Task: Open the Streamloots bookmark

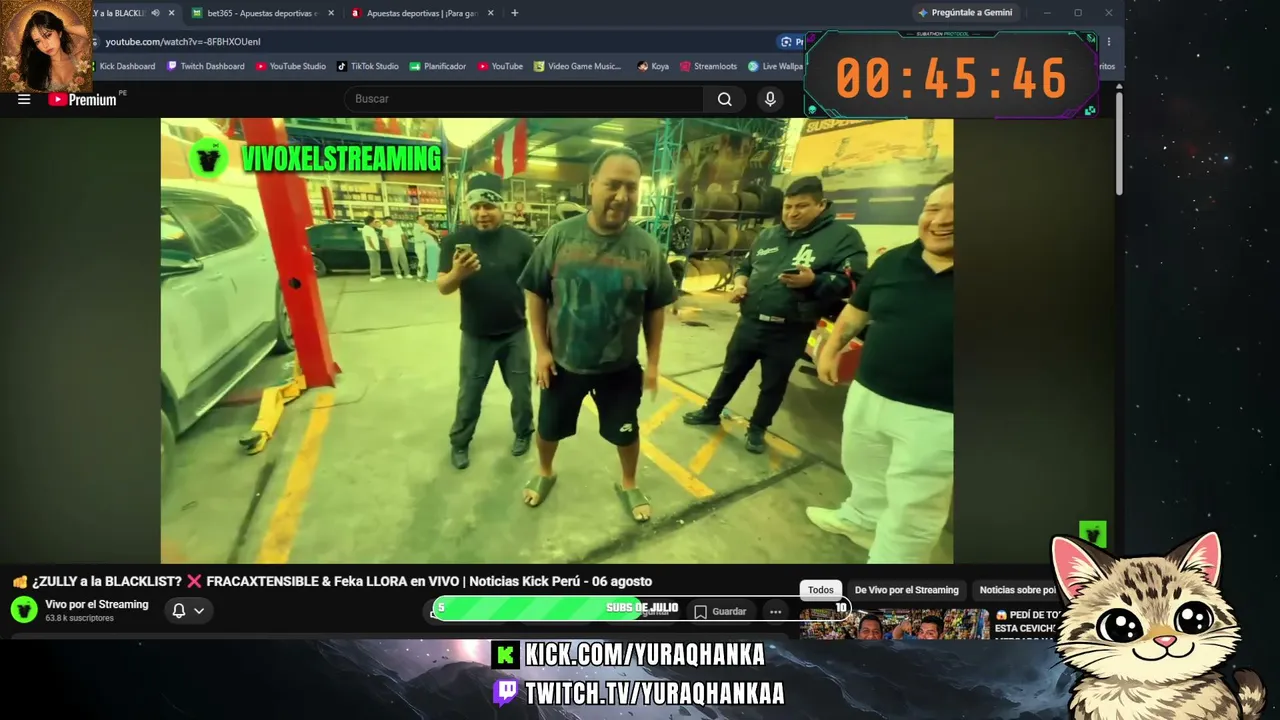Action: tap(708, 66)
